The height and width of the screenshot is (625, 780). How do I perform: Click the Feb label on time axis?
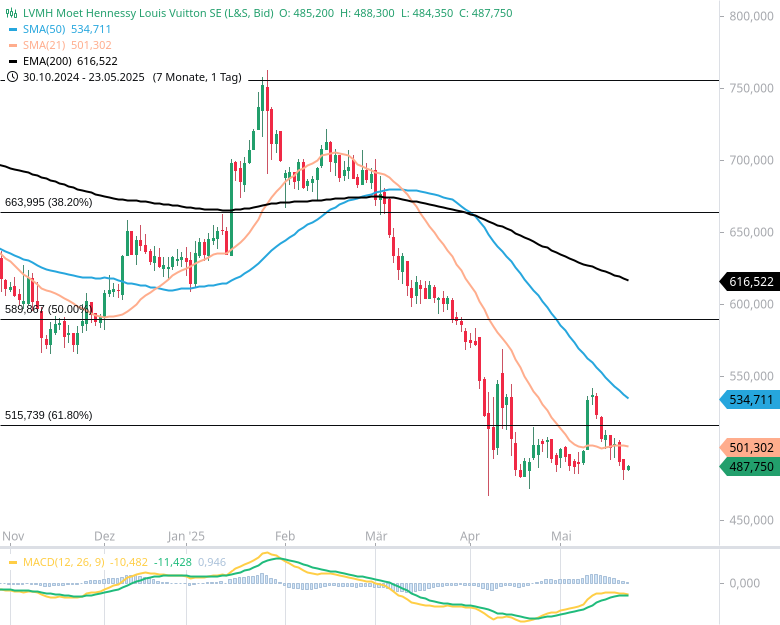pyautogui.click(x=285, y=536)
